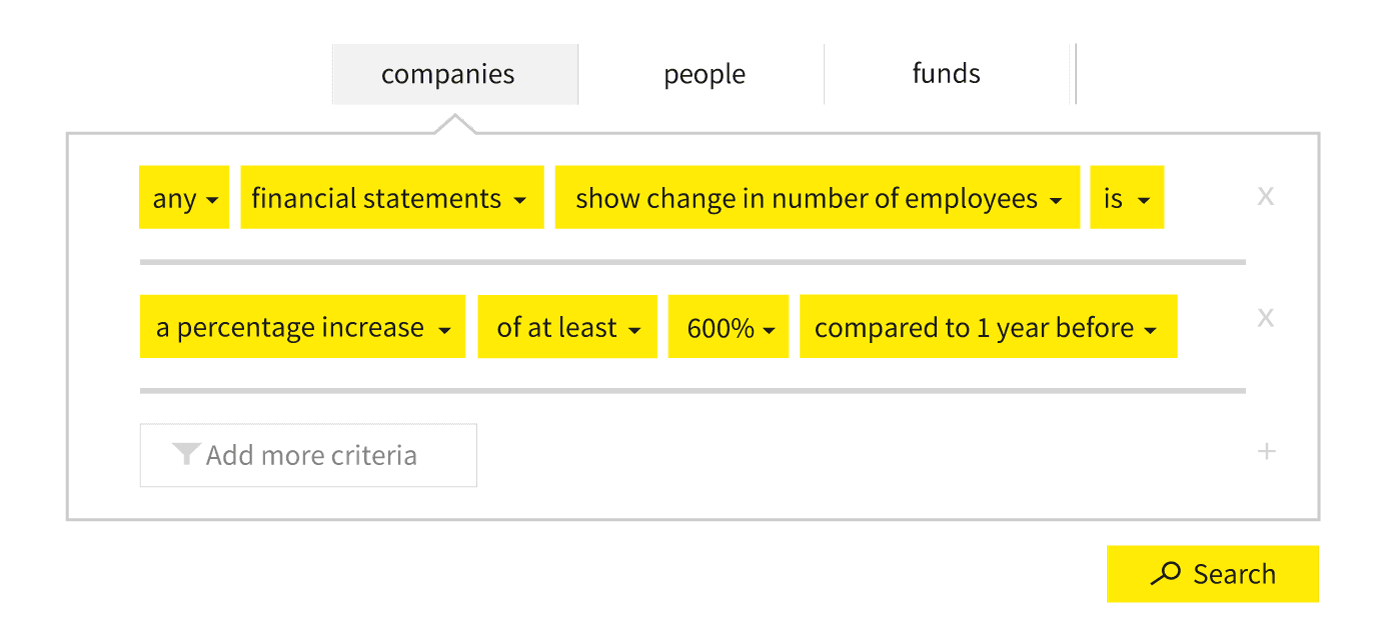
Task: Expand the "financial statements" dropdown
Action: 392,197
